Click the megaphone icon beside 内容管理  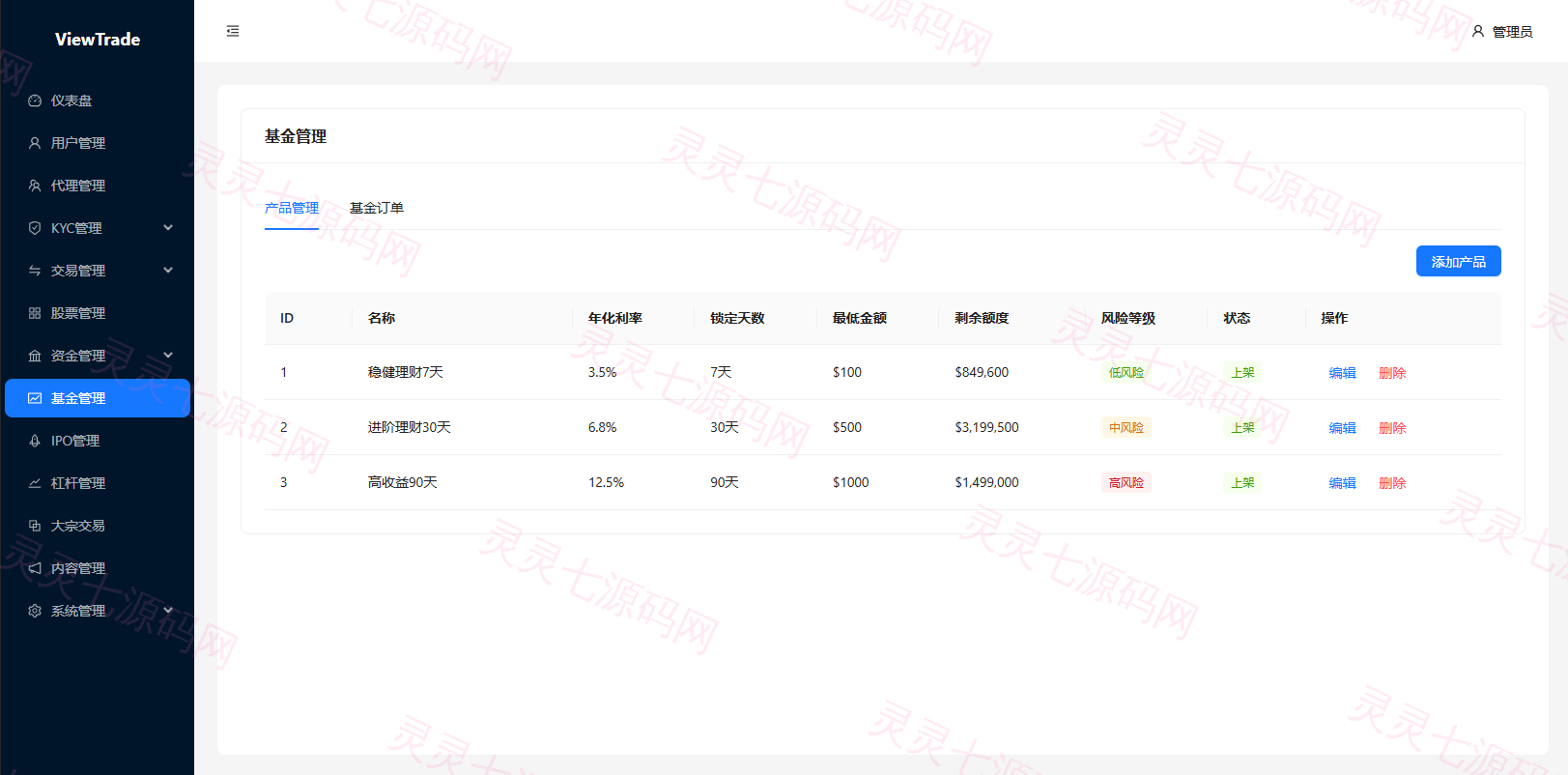(35, 568)
